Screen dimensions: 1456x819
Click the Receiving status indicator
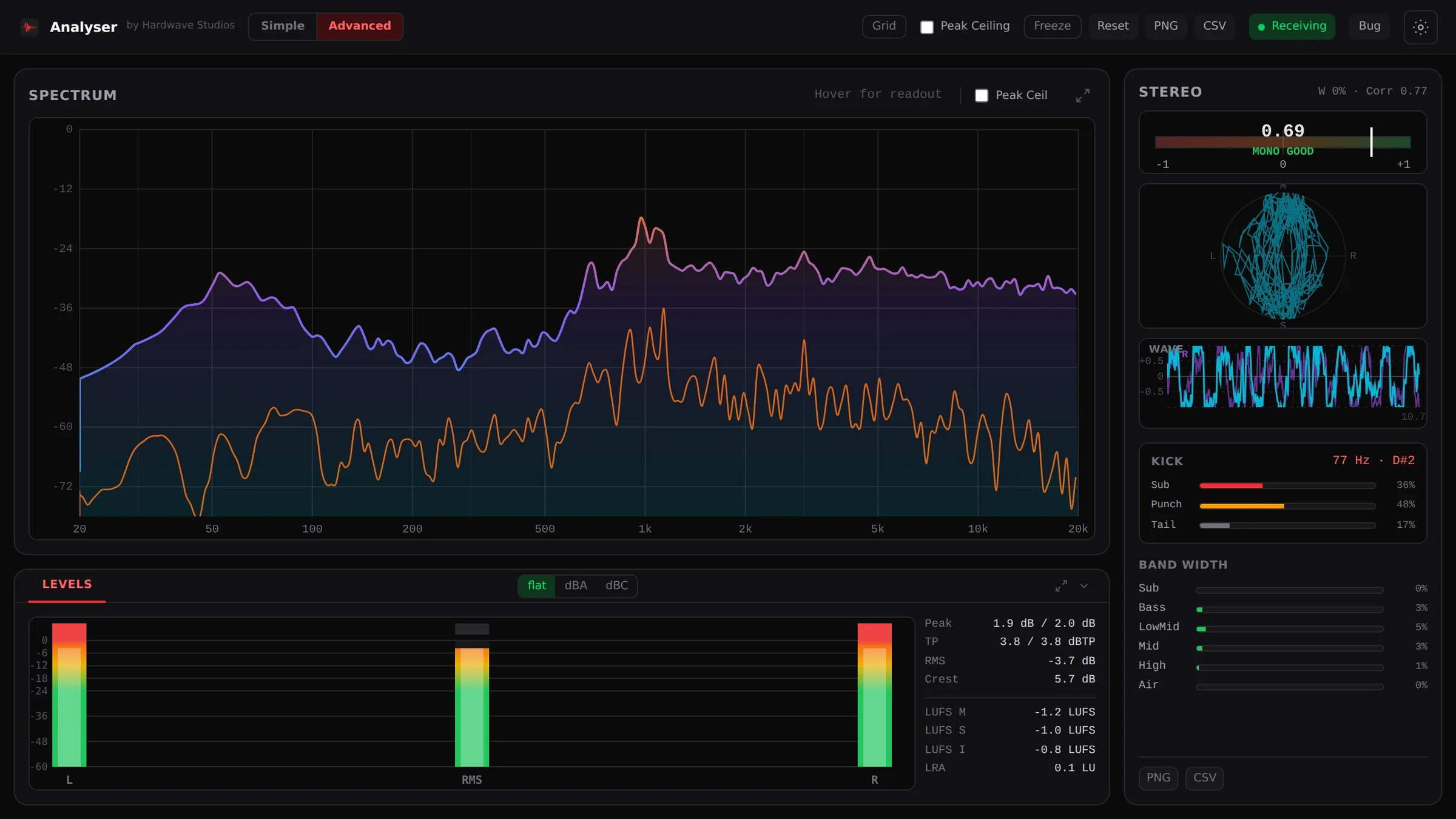1292,26
